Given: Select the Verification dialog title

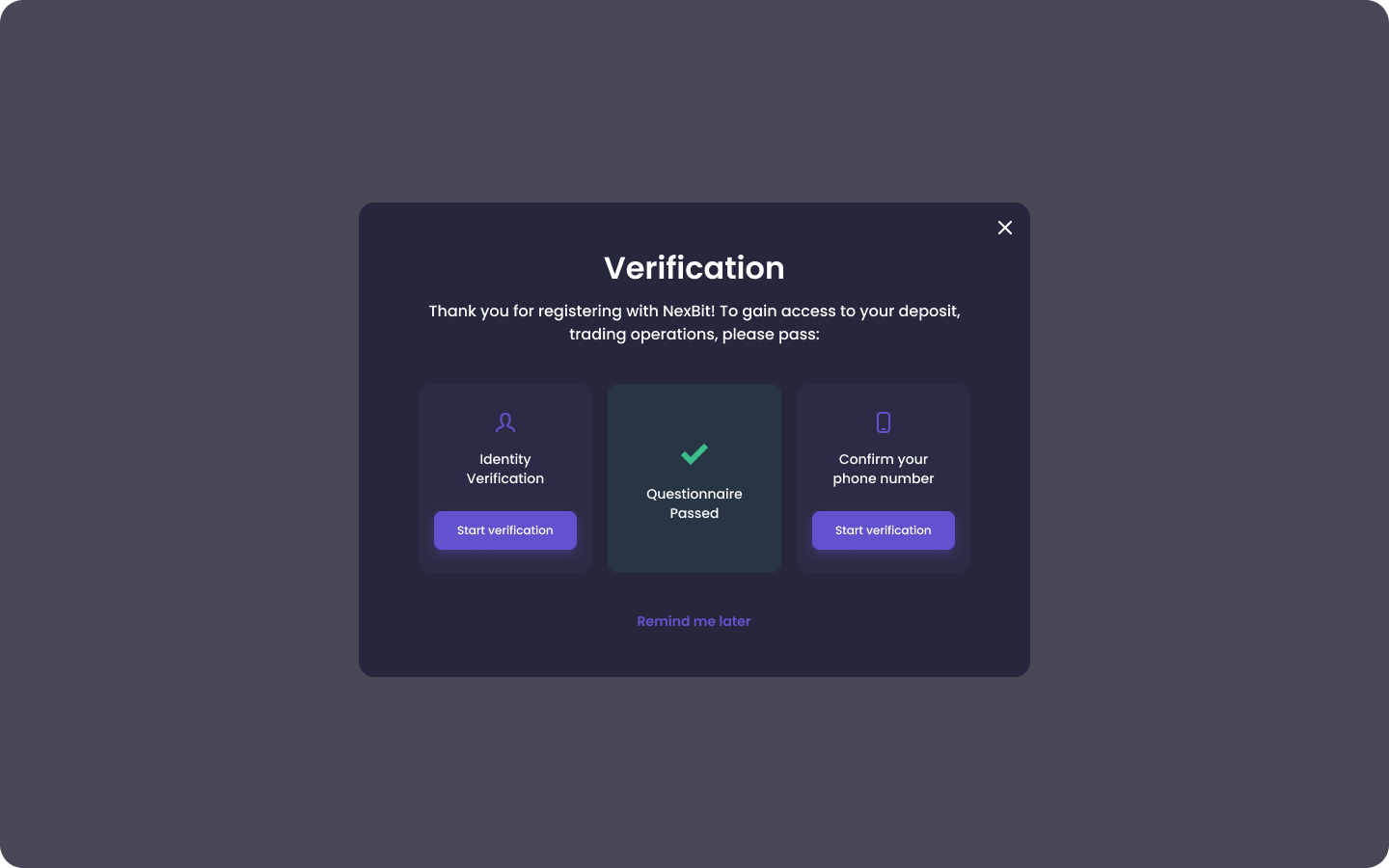Looking at the screenshot, I should [694, 268].
